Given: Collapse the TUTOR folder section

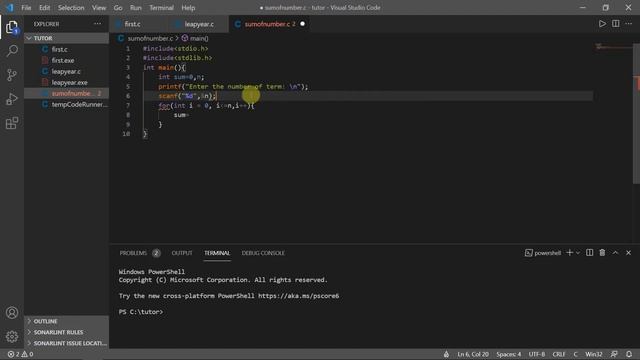Looking at the screenshot, I should [67, 38].
